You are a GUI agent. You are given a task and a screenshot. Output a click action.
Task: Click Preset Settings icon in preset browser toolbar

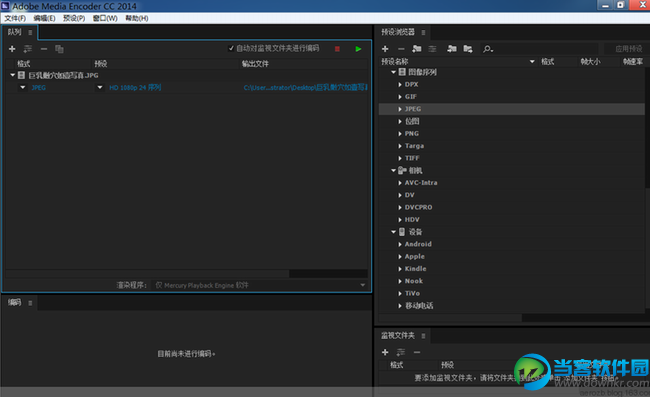tap(432, 49)
